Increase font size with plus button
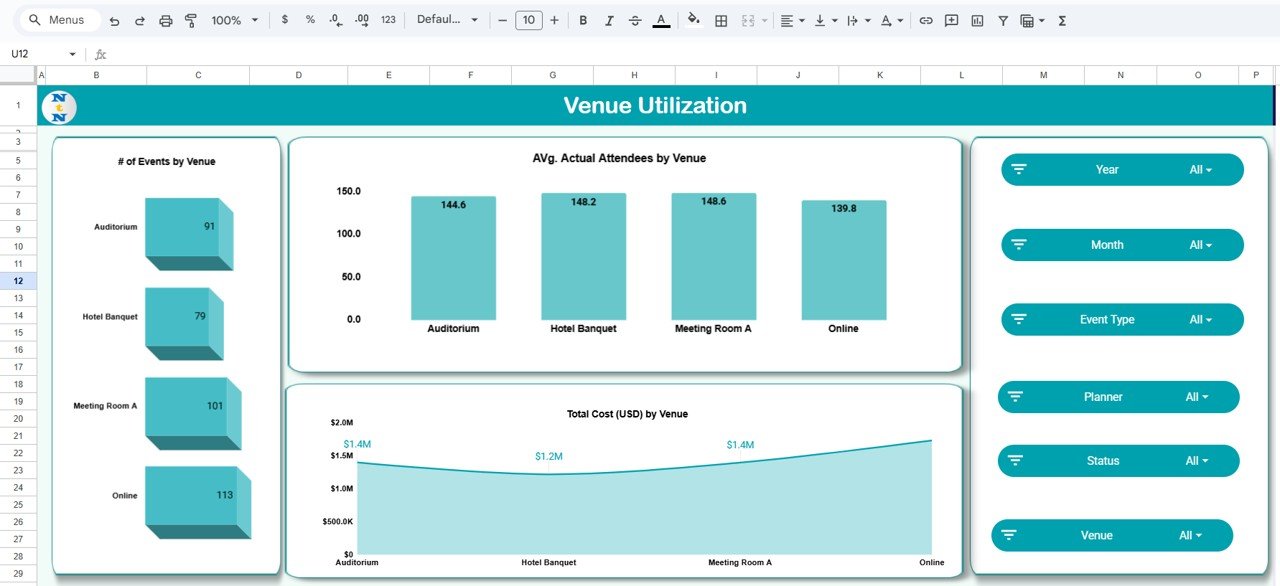 (554, 20)
